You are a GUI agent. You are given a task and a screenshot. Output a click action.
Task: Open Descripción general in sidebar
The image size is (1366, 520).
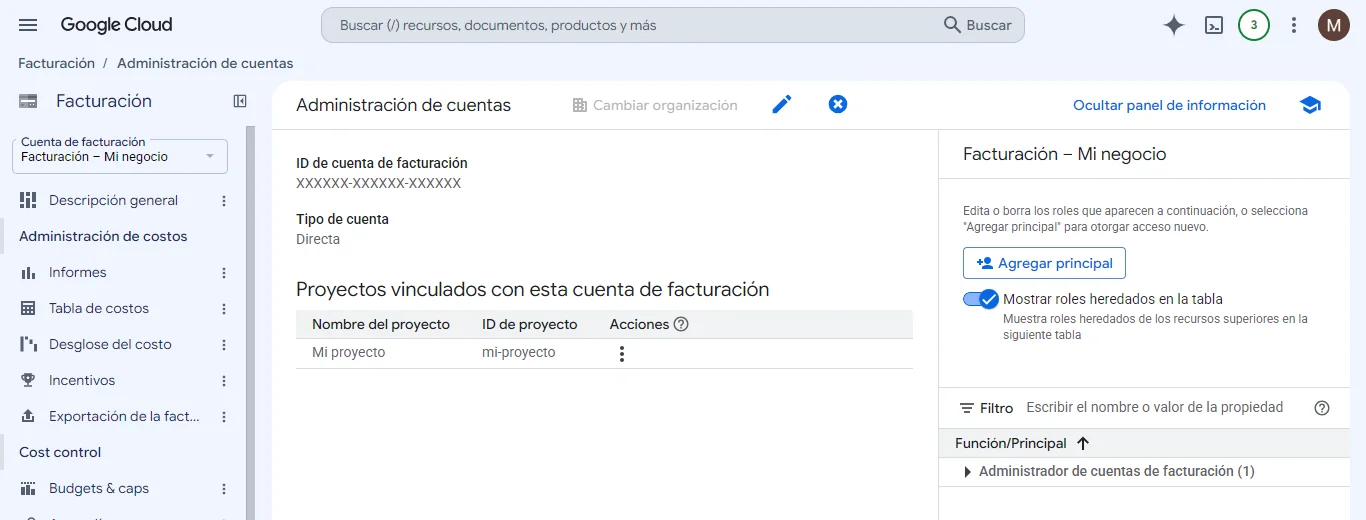click(x=113, y=200)
